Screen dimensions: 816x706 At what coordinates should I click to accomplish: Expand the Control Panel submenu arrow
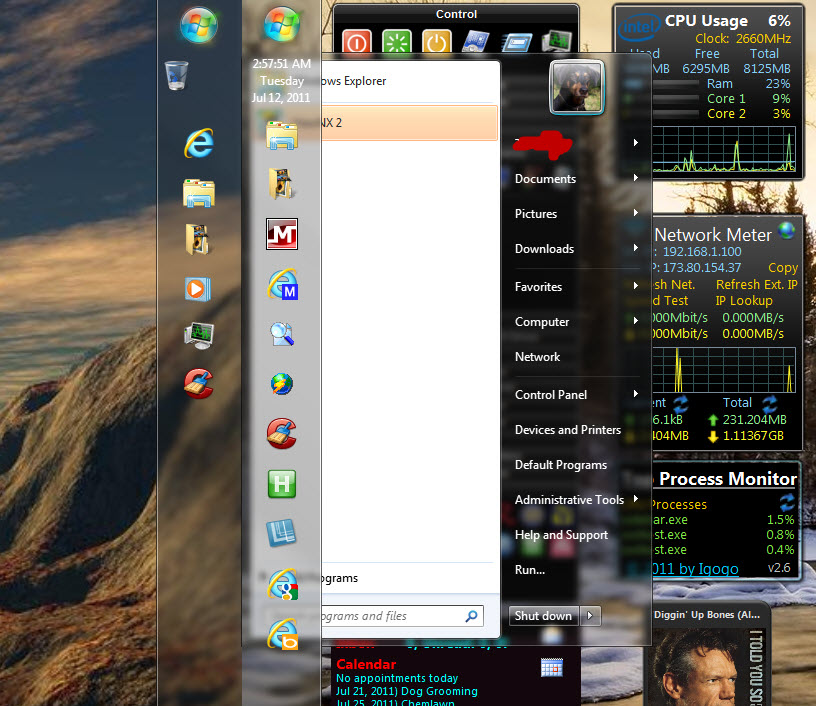tap(636, 395)
